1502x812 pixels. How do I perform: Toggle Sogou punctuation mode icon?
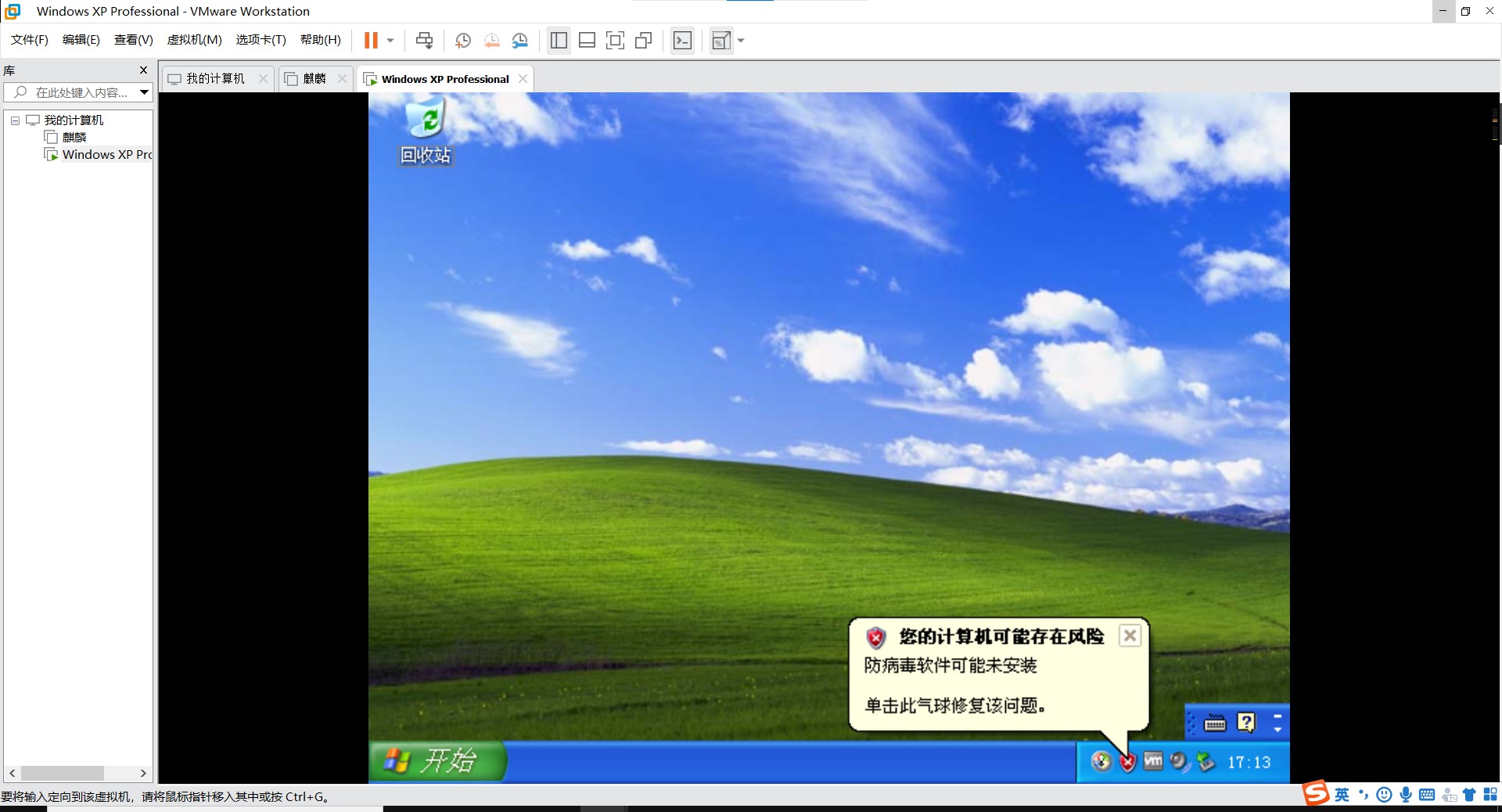coord(1364,795)
